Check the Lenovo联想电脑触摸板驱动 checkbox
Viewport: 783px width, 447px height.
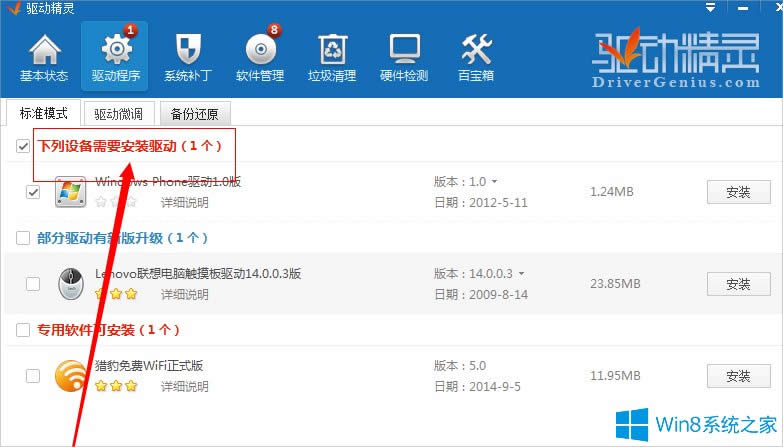pos(33,284)
